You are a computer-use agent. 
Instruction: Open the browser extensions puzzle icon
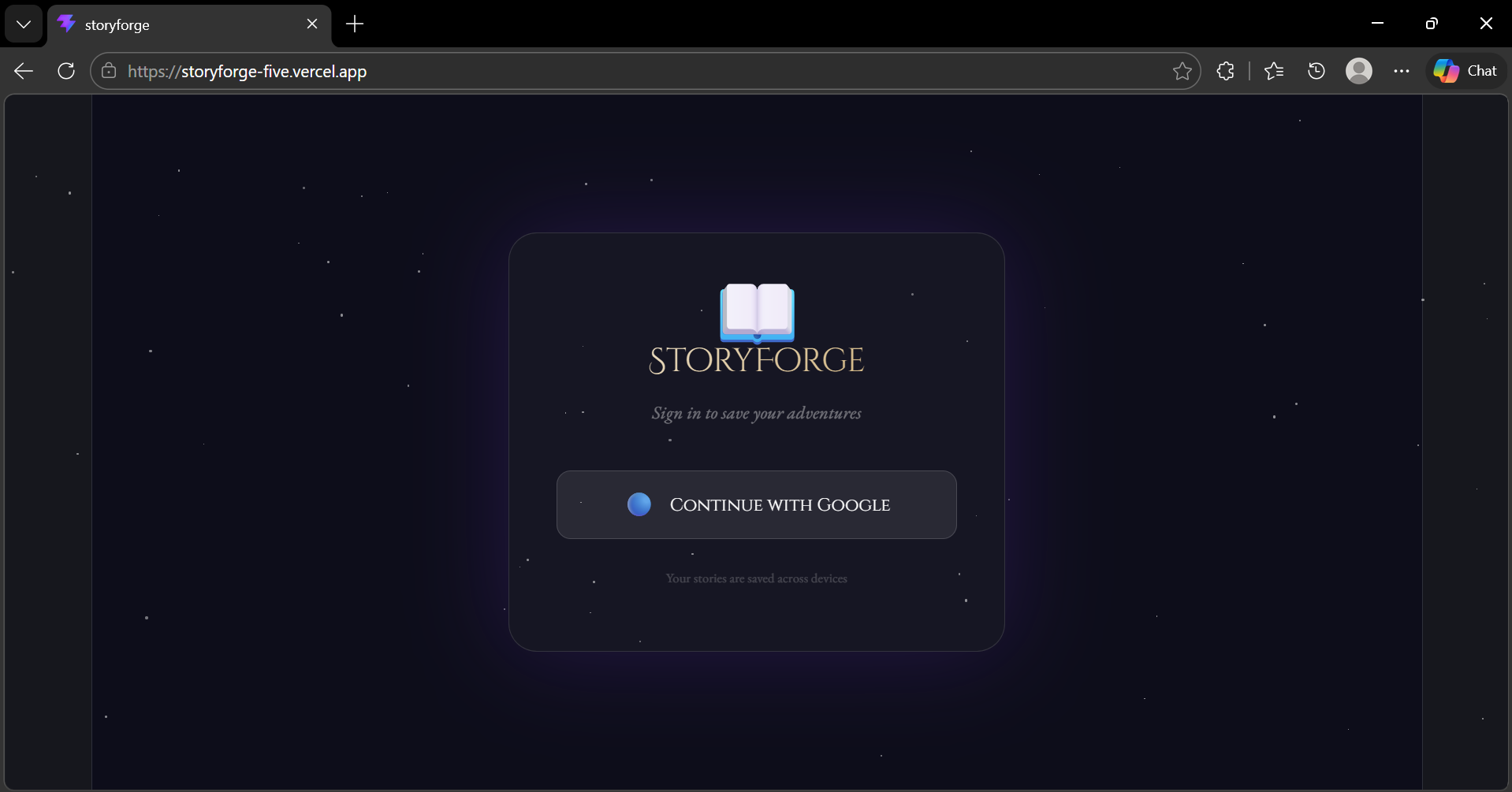[1225, 71]
